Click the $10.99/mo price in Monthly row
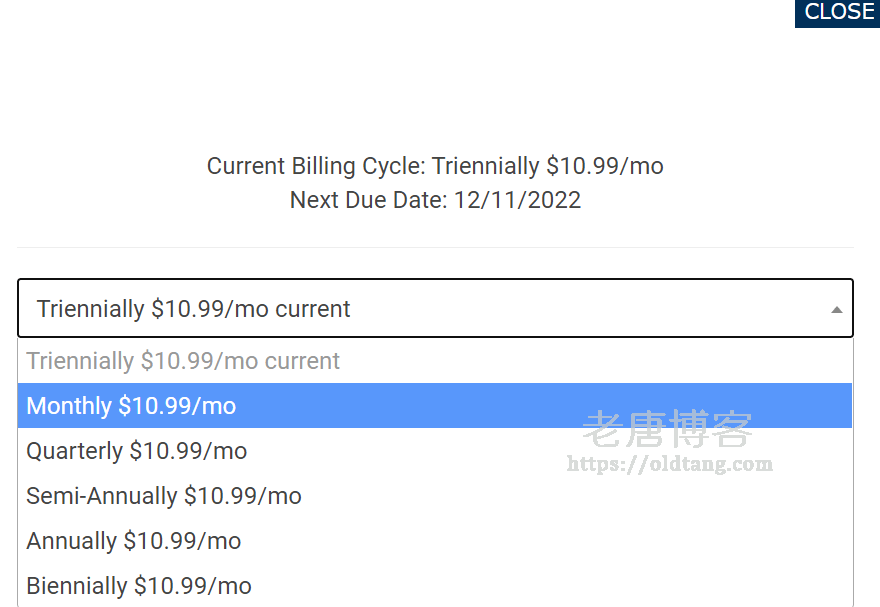Viewport: 880px width, 607px height. [x=177, y=406]
